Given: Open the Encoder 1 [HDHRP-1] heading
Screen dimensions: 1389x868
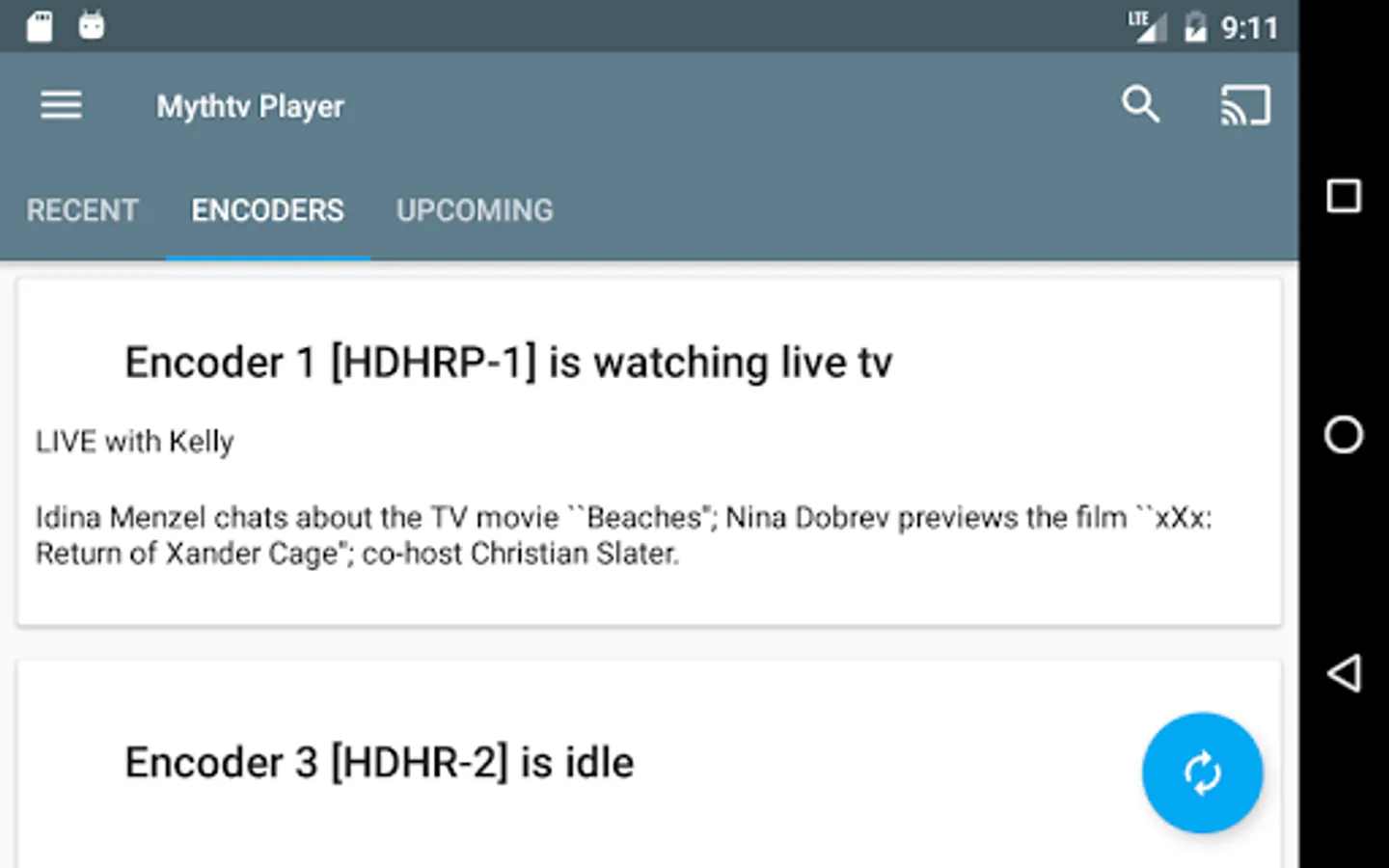Looking at the screenshot, I should [x=508, y=363].
